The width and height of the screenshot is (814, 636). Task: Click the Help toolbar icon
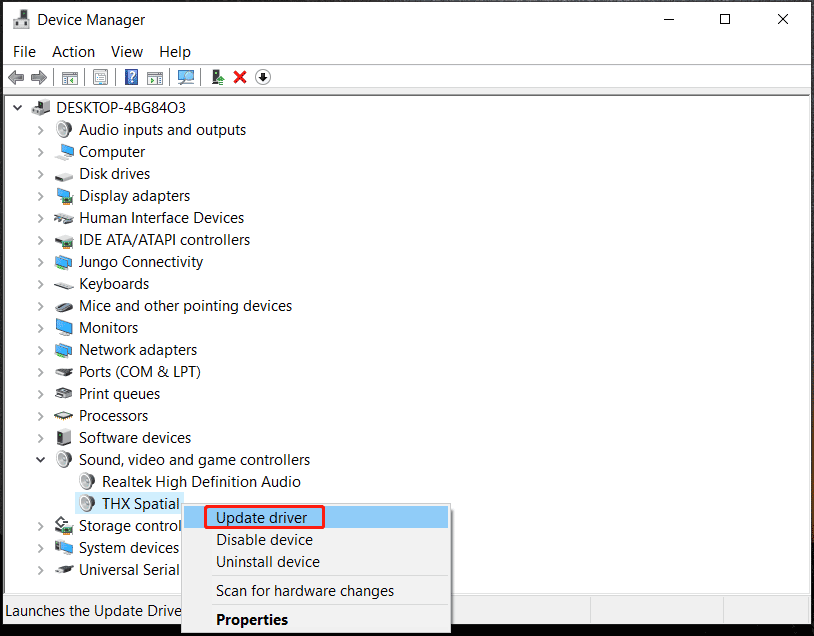point(130,77)
